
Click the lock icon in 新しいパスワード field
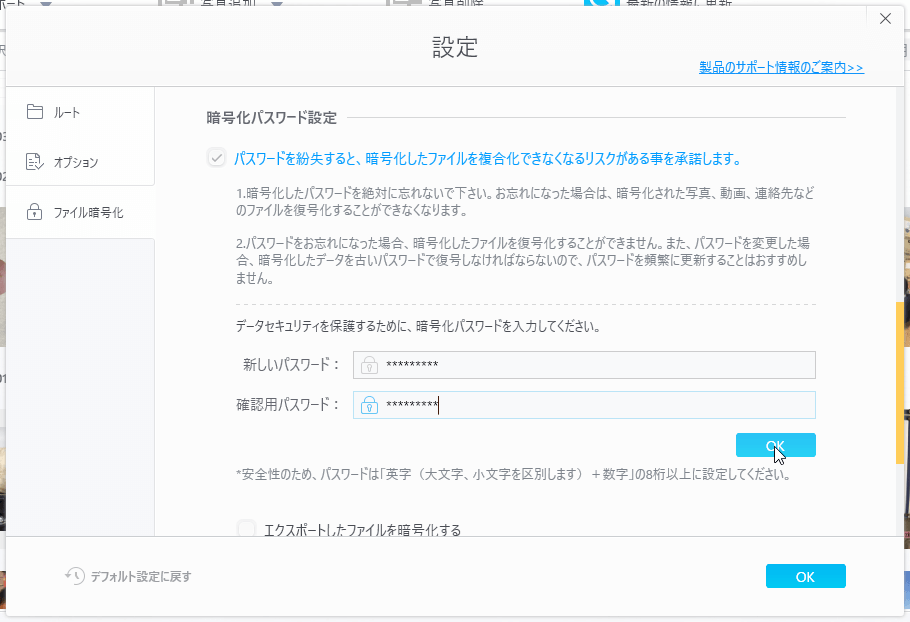coord(370,365)
